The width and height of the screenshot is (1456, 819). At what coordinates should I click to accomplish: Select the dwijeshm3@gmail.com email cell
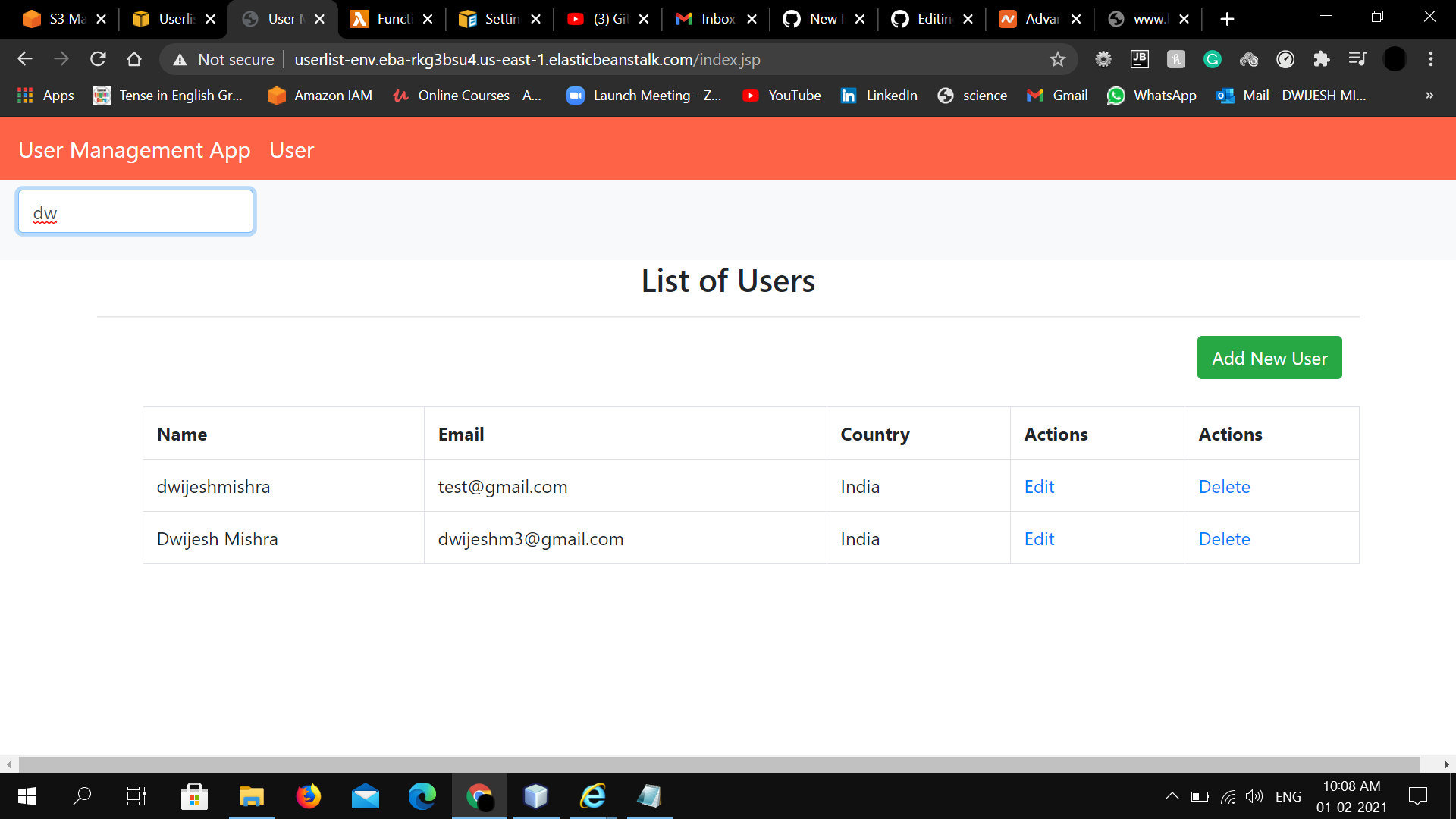[x=626, y=538]
